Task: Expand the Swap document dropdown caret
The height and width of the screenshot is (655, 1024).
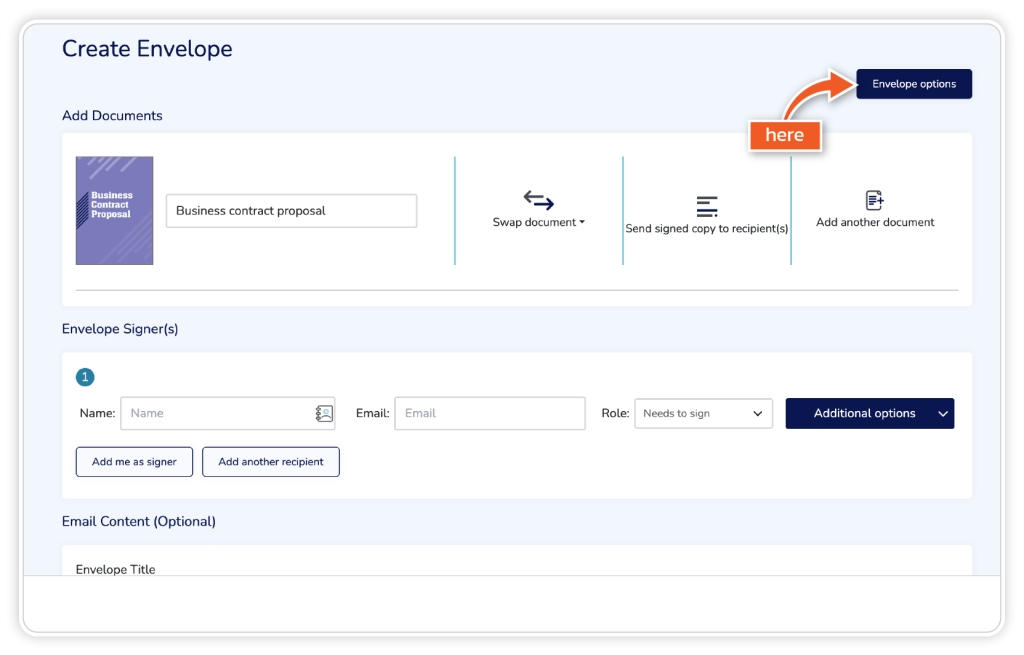Action: pyautogui.click(x=582, y=223)
